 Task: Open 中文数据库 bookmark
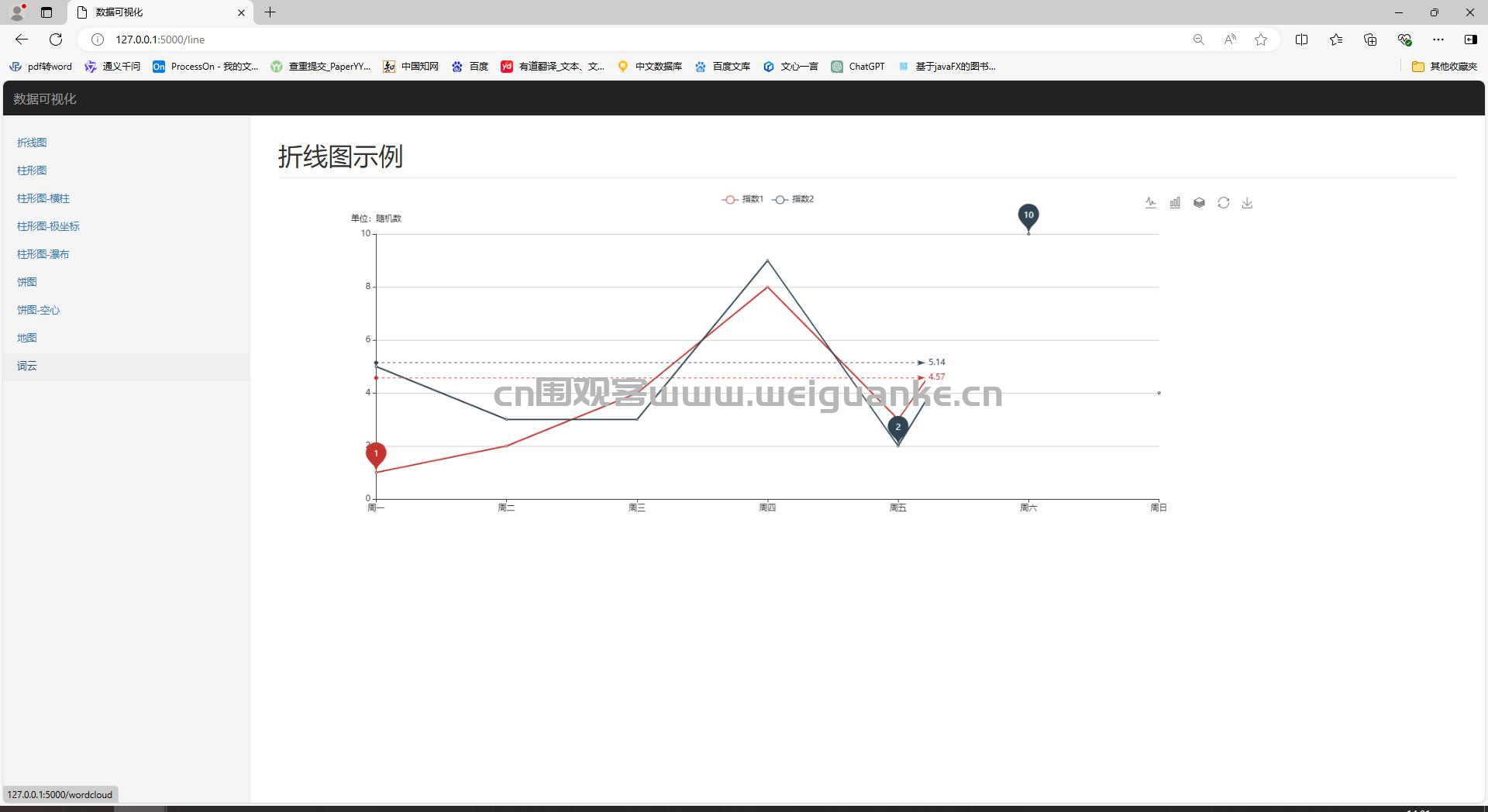649,67
